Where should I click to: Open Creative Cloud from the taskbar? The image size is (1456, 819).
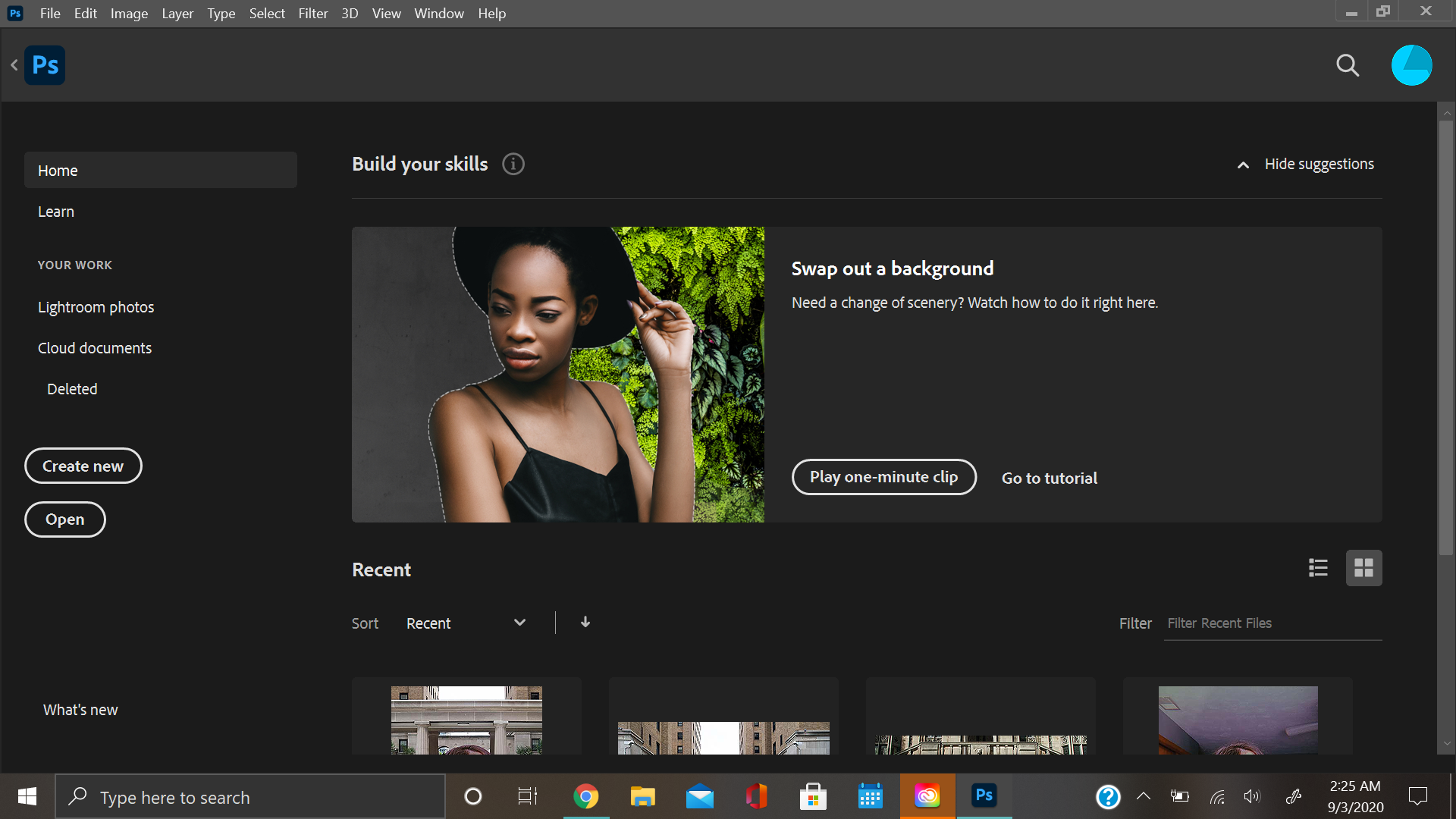(927, 796)
